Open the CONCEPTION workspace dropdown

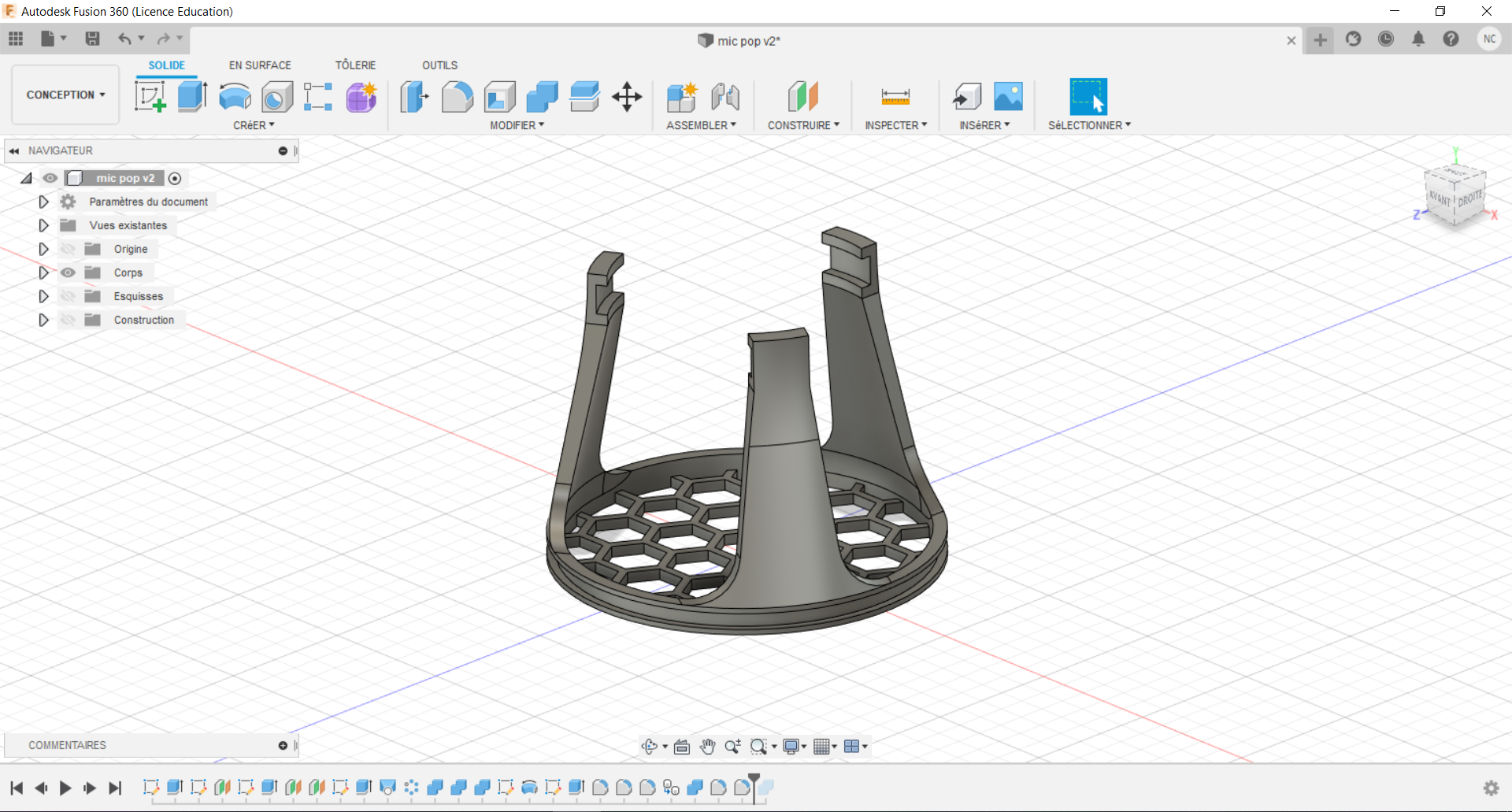pos(65,95)
